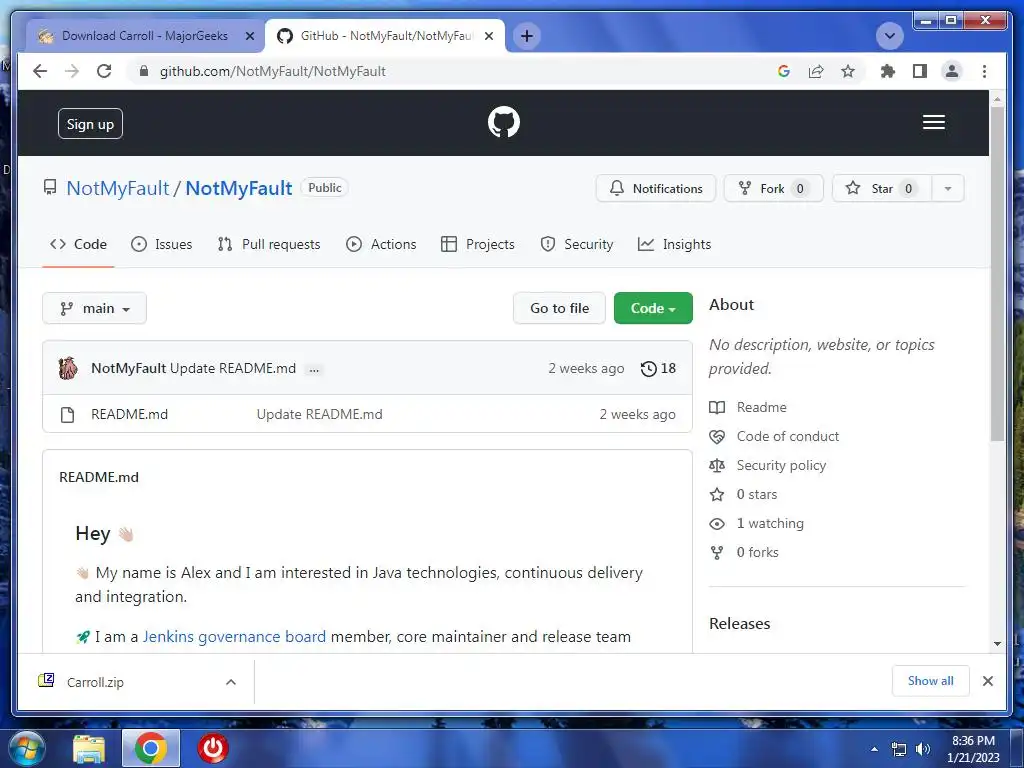This screenshot has width=1024, height=768.
Task: Close the GitHub NotMyFault tab
Action: point(488,37)
